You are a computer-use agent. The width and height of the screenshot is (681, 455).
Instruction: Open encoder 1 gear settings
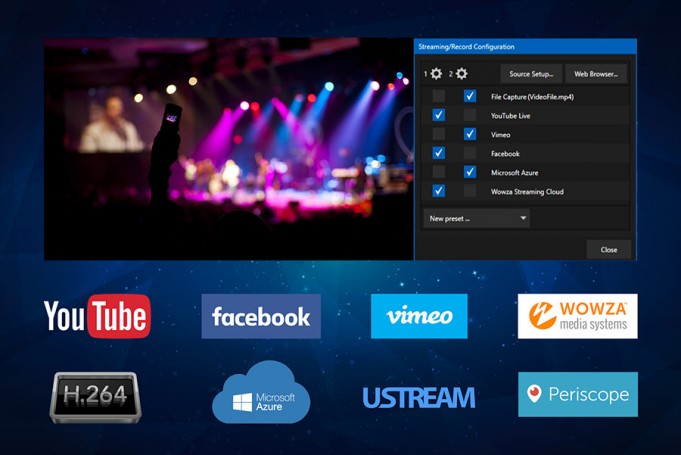click(436, 74)
